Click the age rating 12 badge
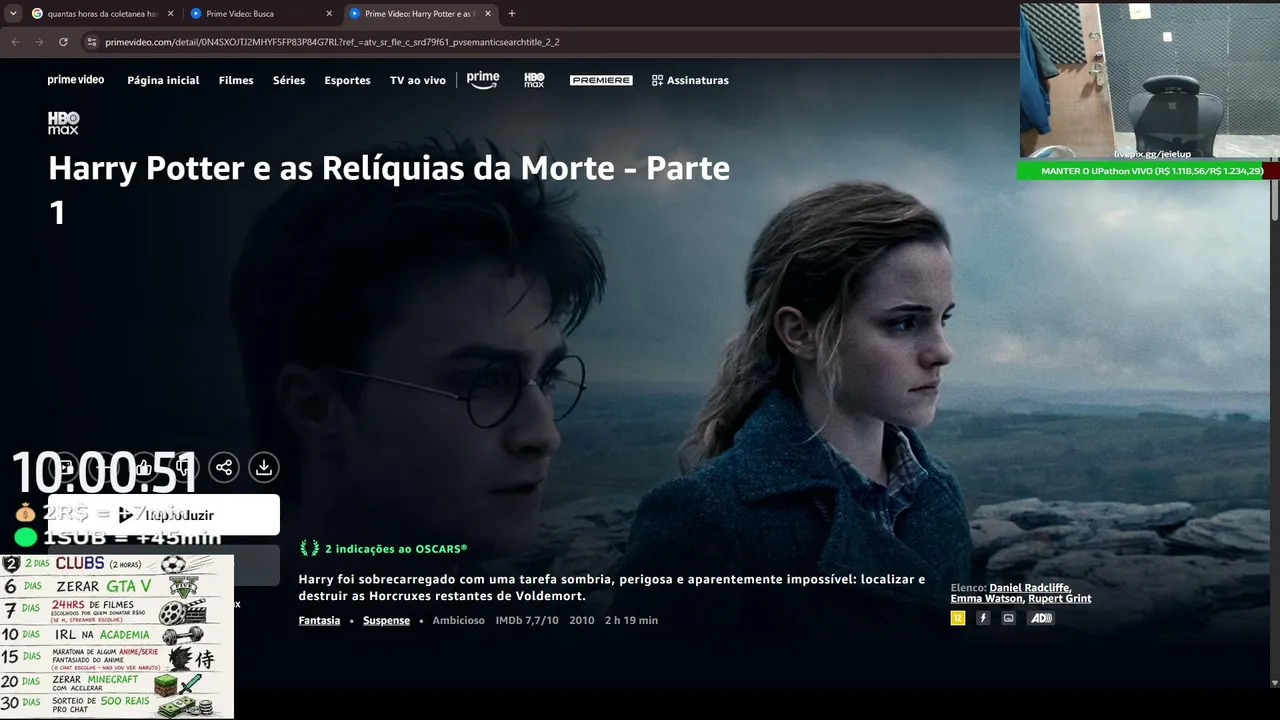Screen dimensions: 1280x720 [958, 618]
